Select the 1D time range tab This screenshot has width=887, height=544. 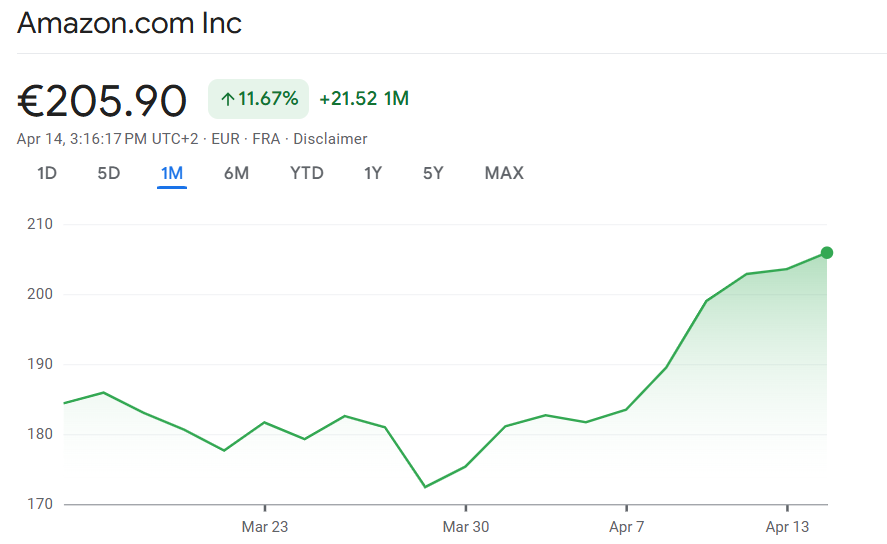[47, 173]
